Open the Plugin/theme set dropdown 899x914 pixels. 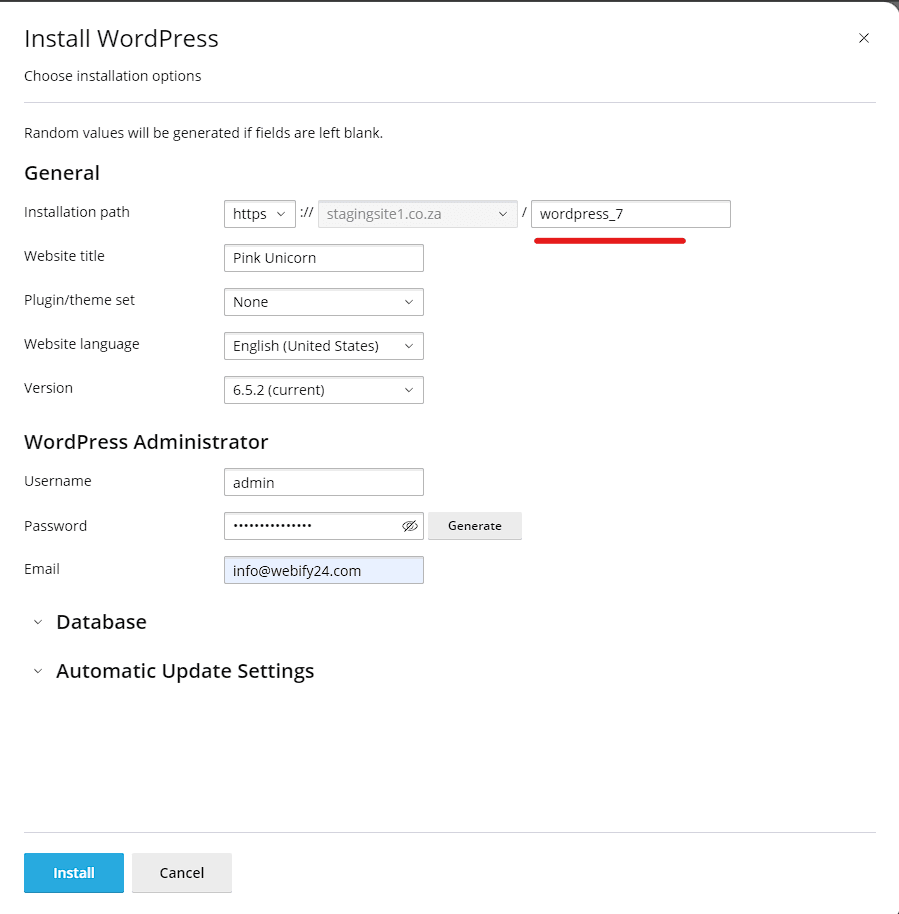(x=324, y=302)
